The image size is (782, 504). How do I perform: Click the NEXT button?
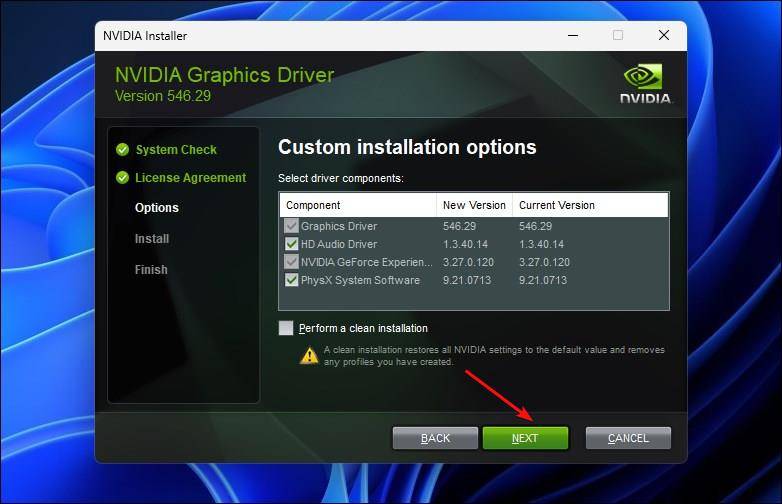coord(525,438)
